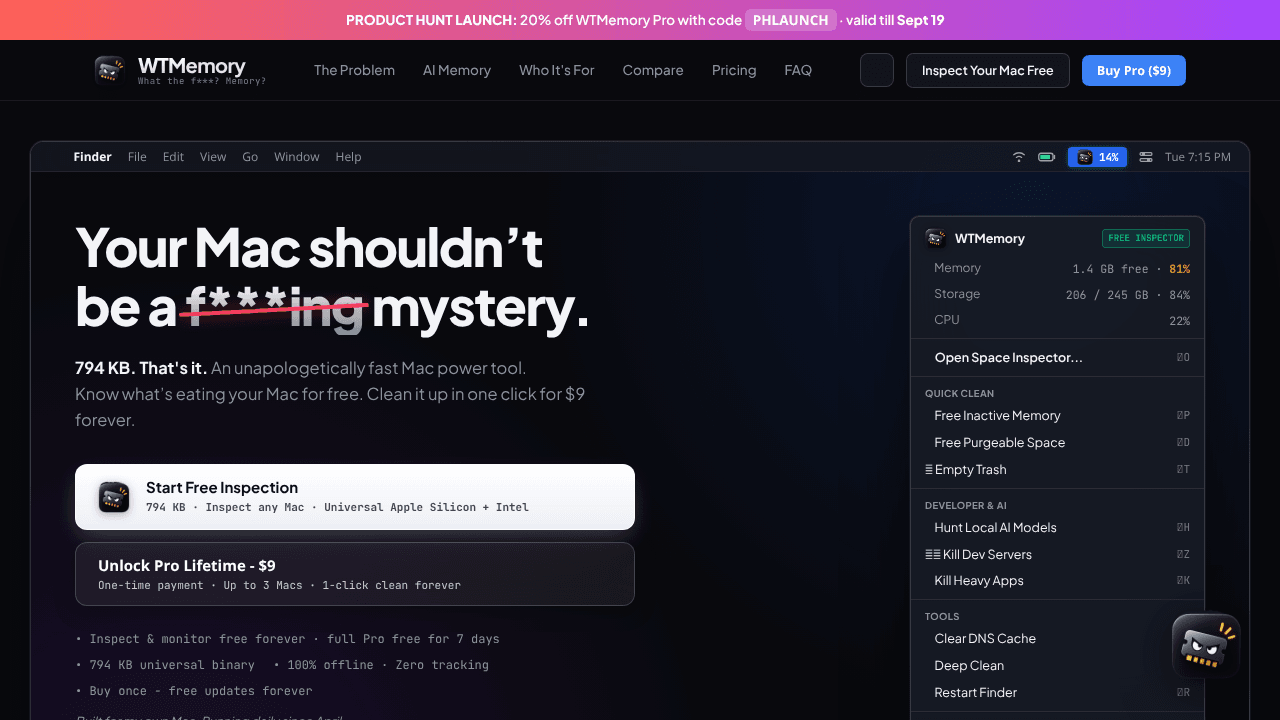Select Clear DNS Cache under Tools

[1058, 639]
